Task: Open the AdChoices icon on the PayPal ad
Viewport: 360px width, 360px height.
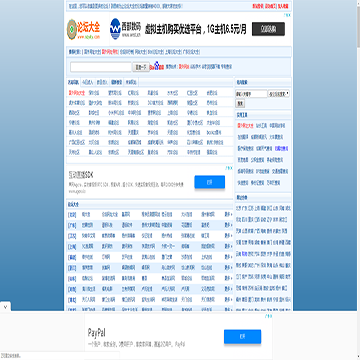Action: point(269,316)
